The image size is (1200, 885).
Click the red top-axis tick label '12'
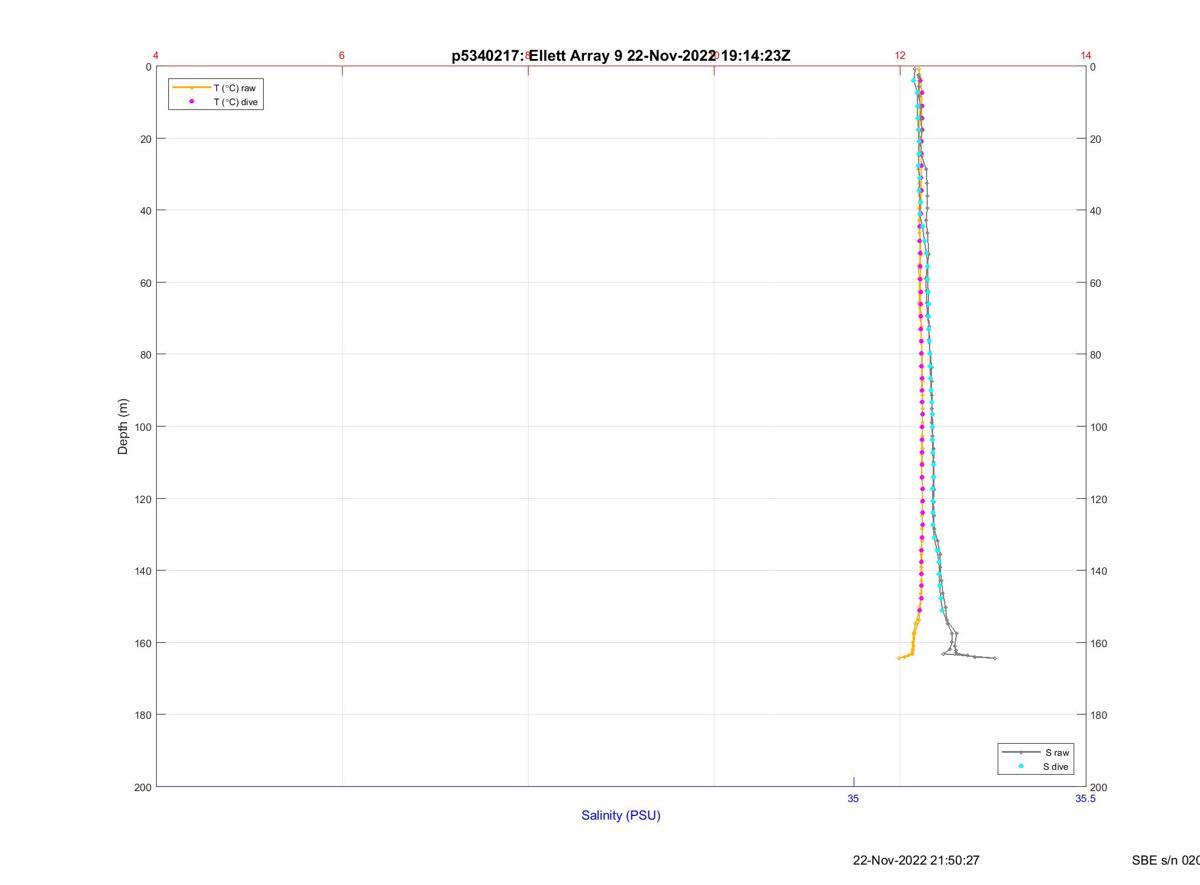[900, 56]
